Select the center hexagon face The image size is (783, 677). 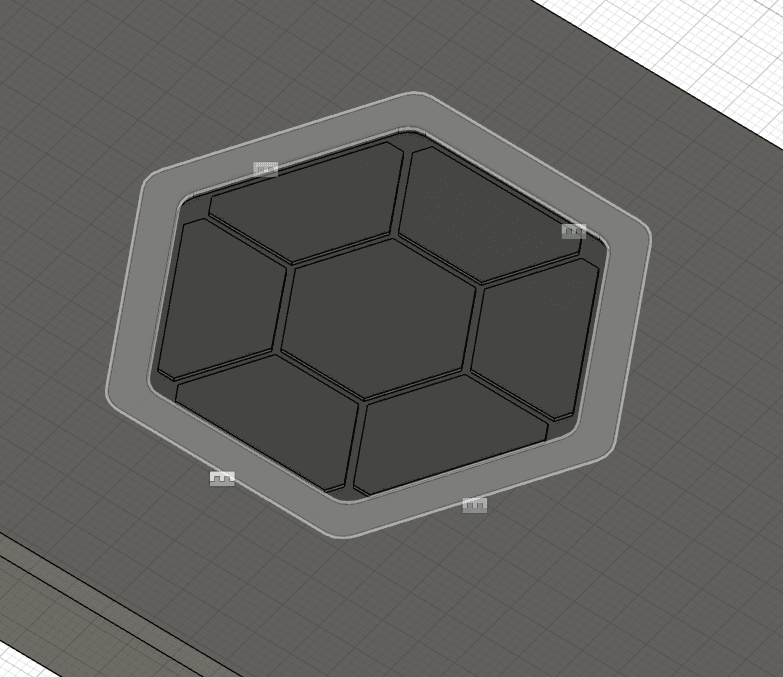point(378,317)
